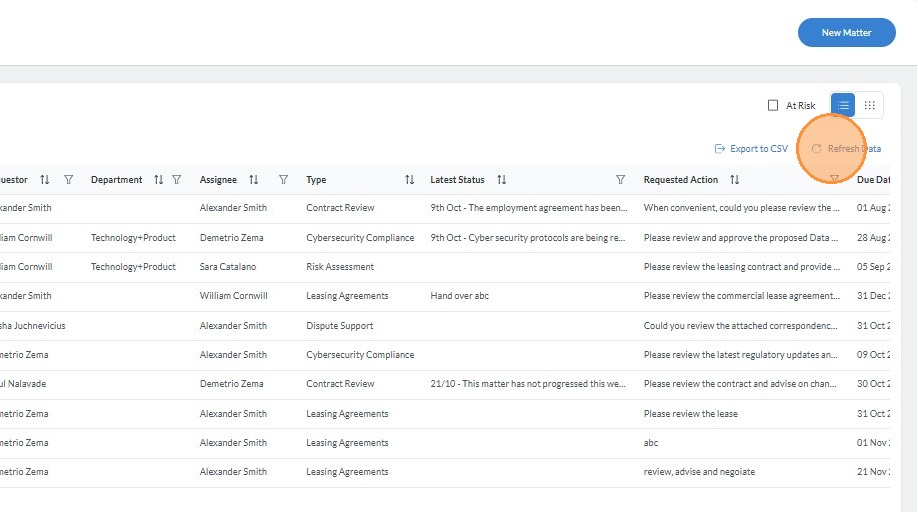Open filter for Requestor column

coord(68,180)
